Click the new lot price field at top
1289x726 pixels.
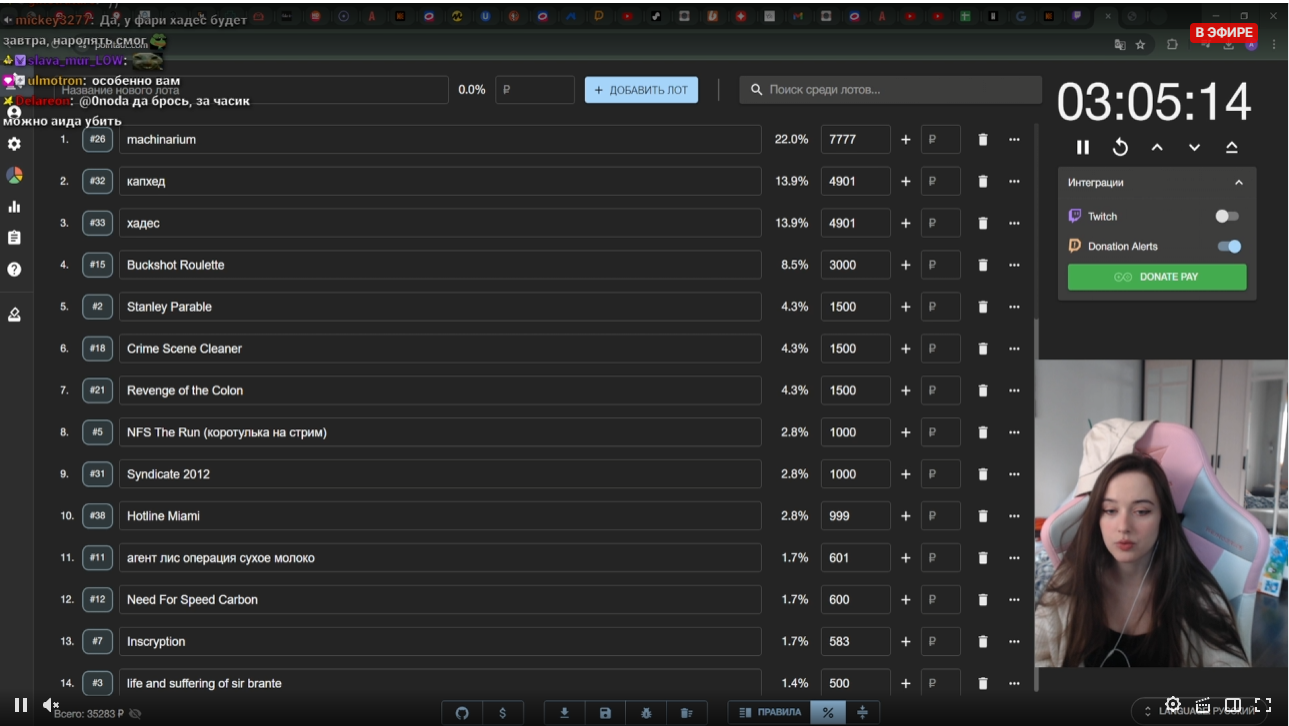click(535, 90)
